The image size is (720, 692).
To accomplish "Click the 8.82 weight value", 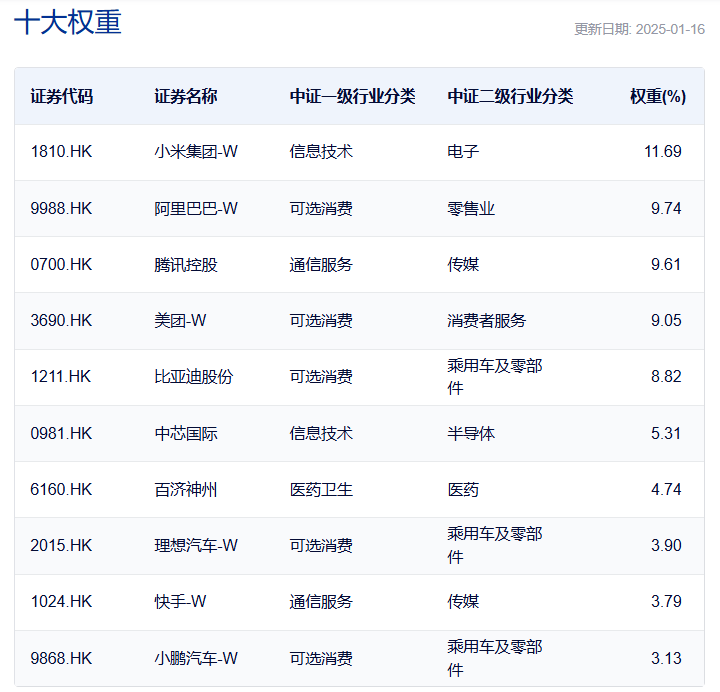I will coord(666,377).
